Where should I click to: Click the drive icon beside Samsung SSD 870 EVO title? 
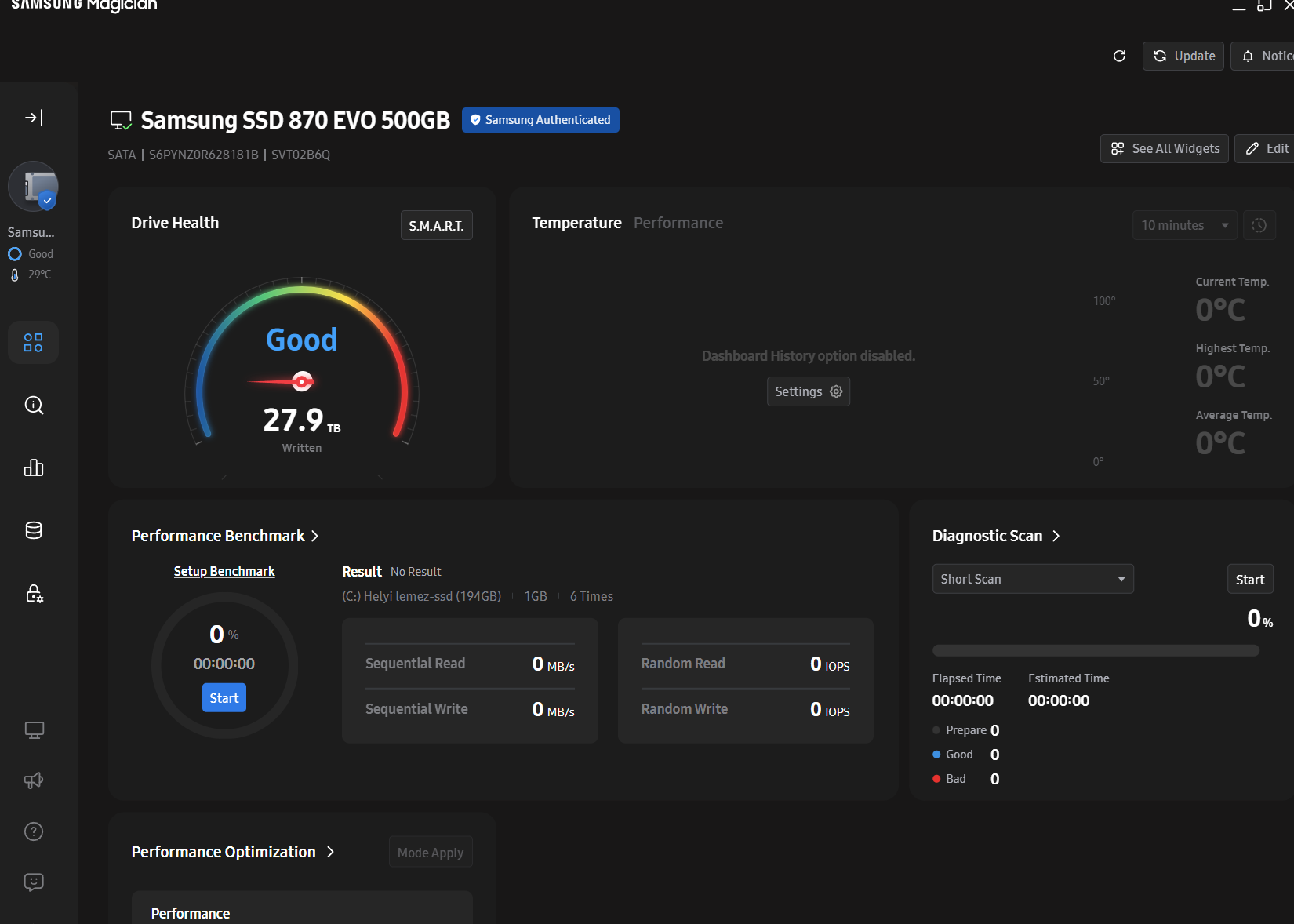[121, 120]
